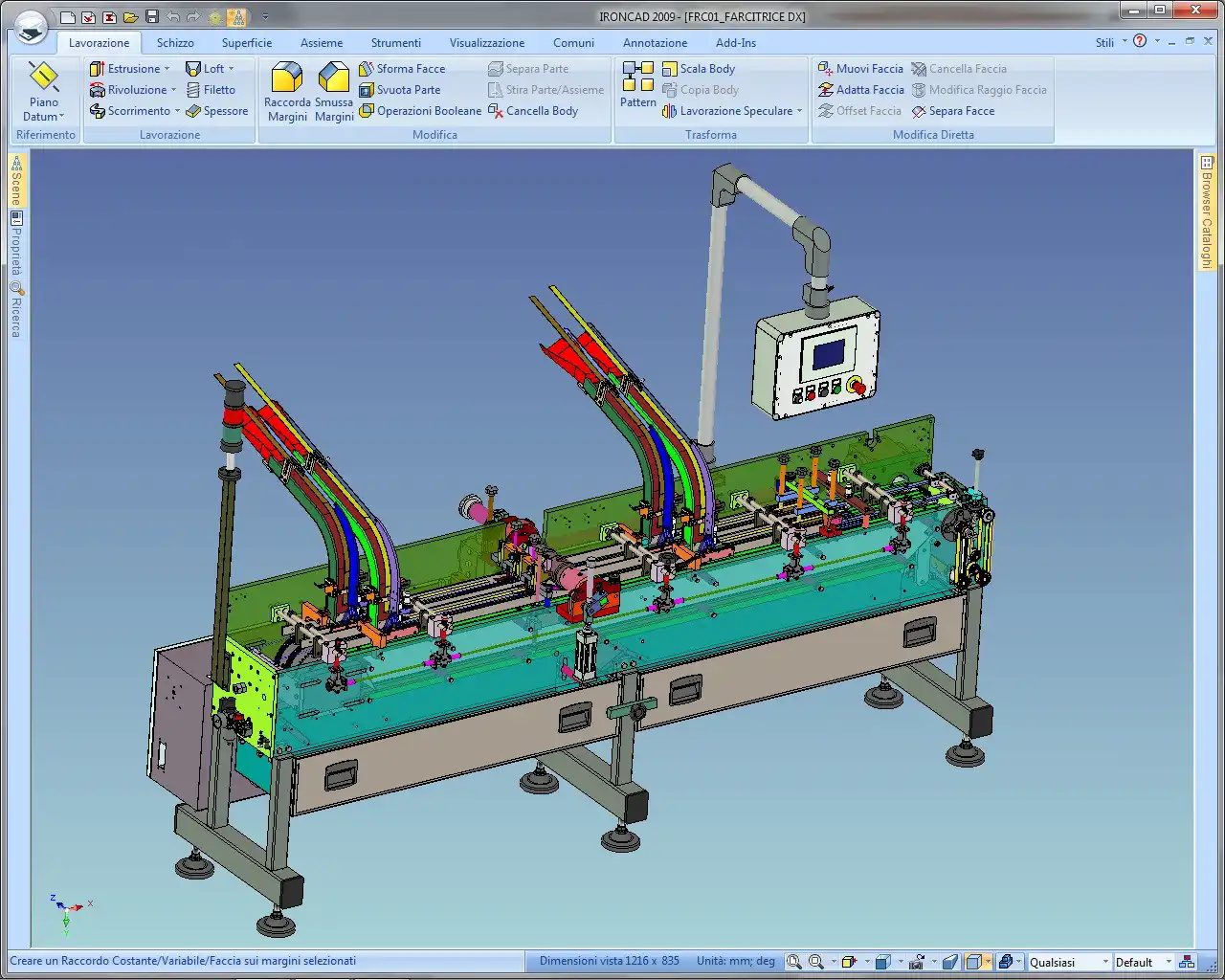Open file with the folder icon
This screenshot has width=1225, height=980.
click(130, 17)
